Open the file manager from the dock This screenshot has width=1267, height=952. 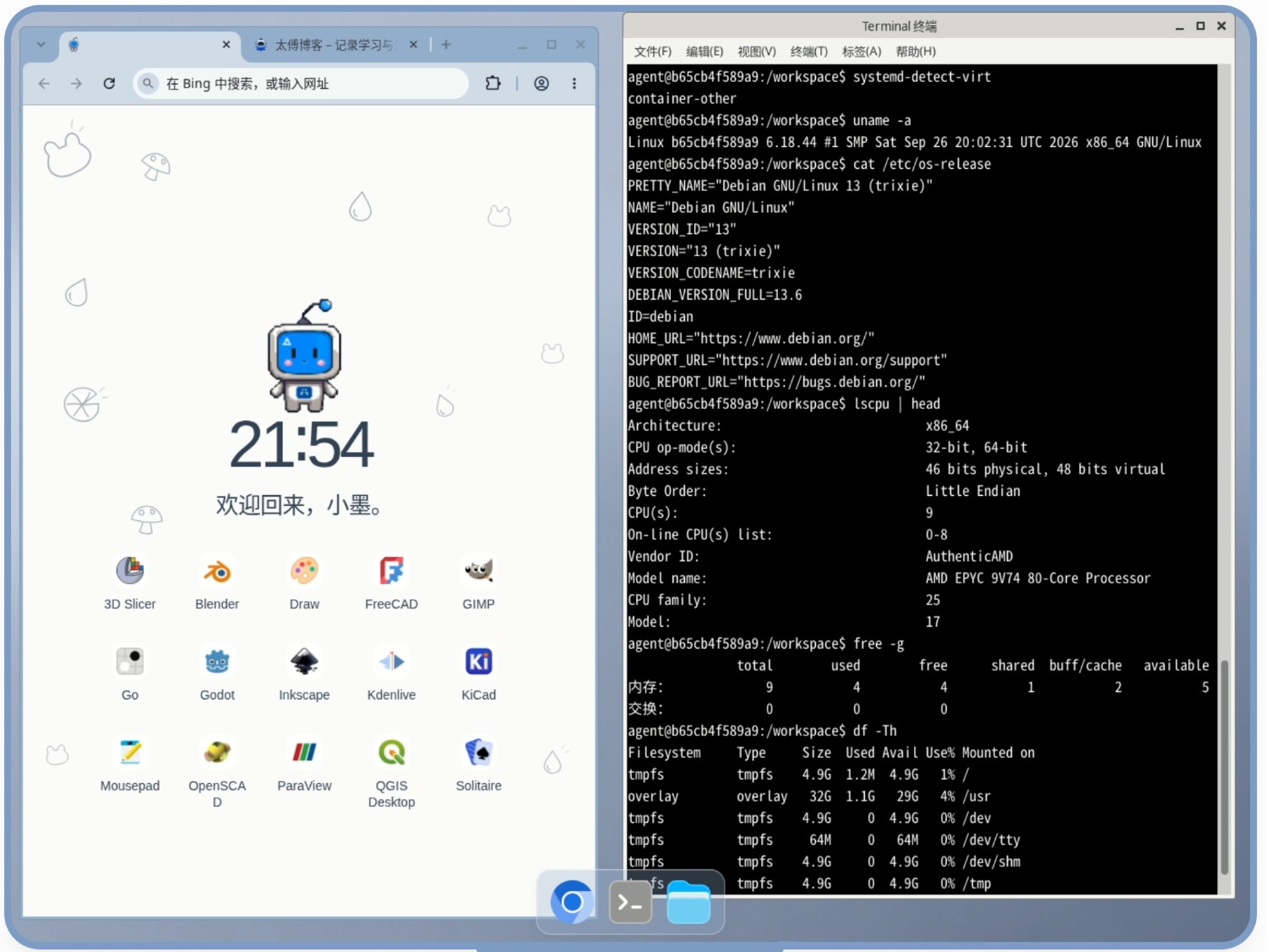(x=688, y=902)
